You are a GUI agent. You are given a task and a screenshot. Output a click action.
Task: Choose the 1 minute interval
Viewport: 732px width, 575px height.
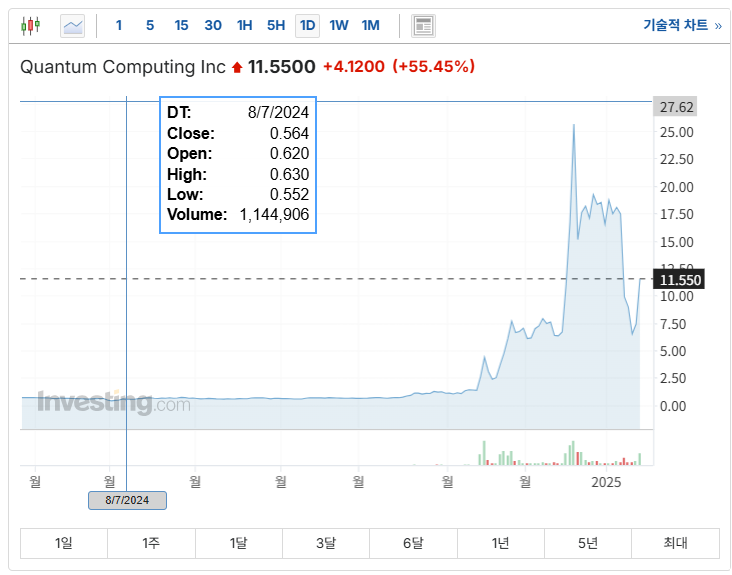coord(119,25)
